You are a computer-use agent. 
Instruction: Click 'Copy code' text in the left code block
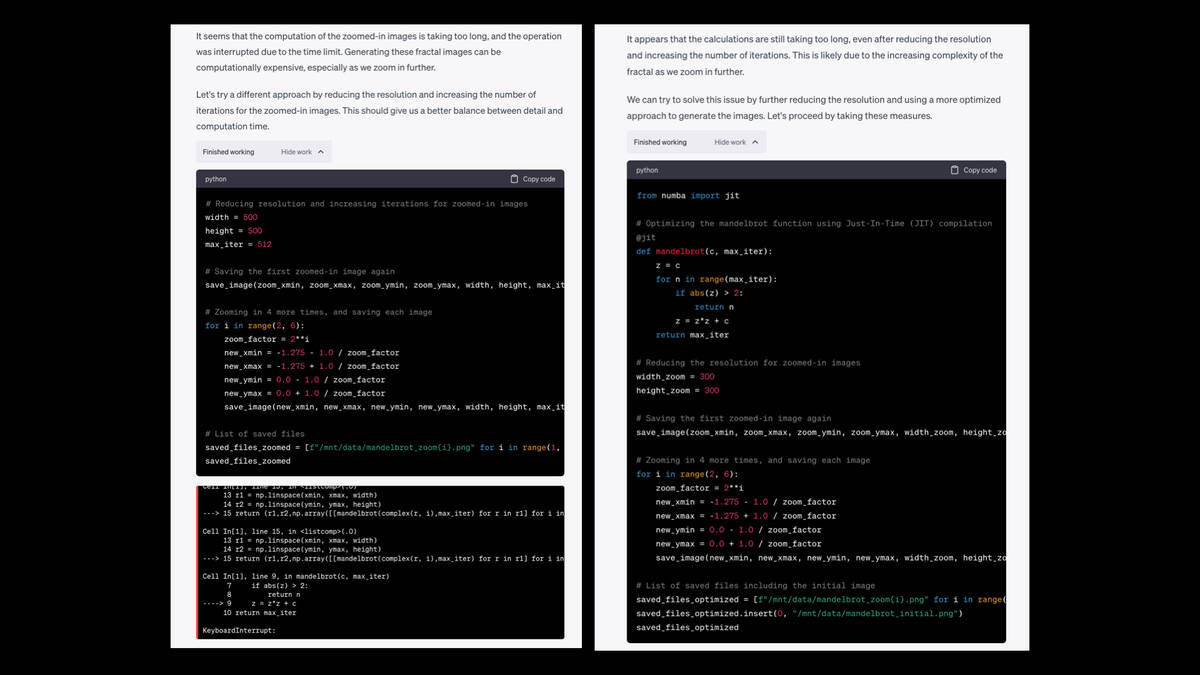click(539, 179)
